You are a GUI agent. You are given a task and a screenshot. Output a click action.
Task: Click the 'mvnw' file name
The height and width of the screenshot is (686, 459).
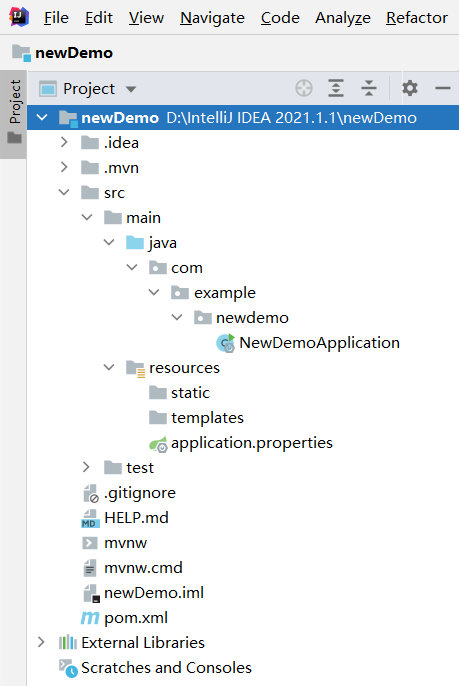126,543
